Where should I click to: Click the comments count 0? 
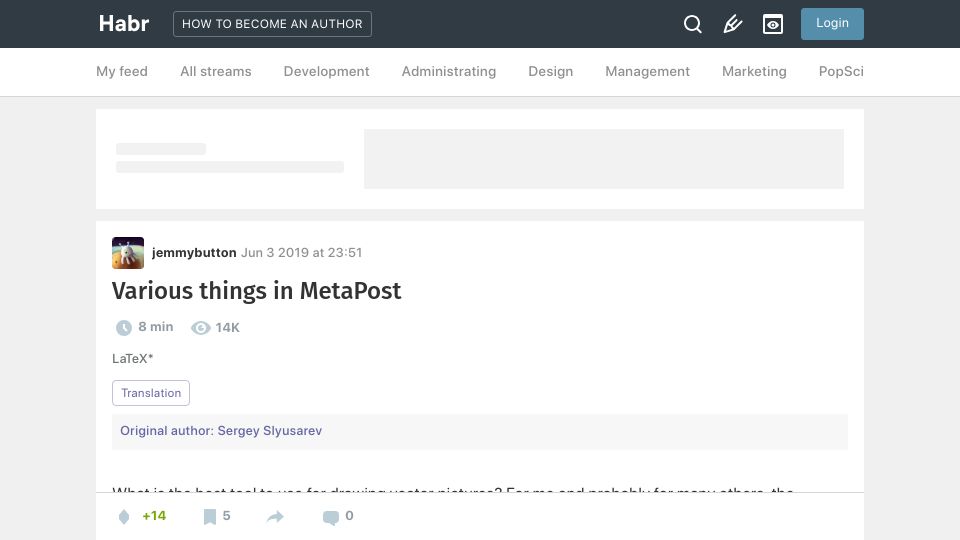(x=349, y=516)
